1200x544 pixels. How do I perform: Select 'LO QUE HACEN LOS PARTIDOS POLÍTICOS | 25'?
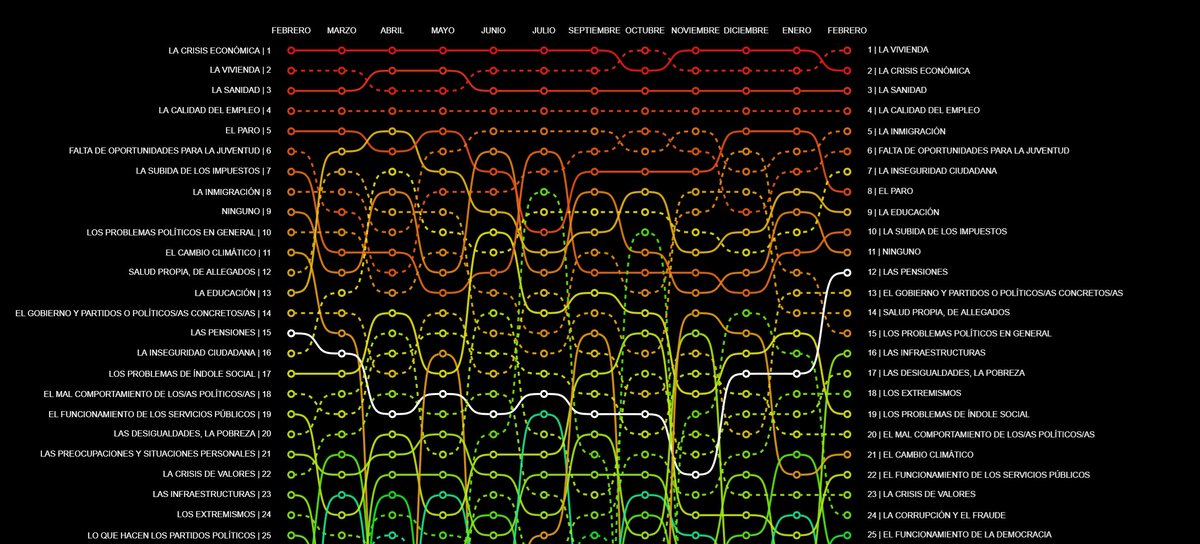point(179,535)
